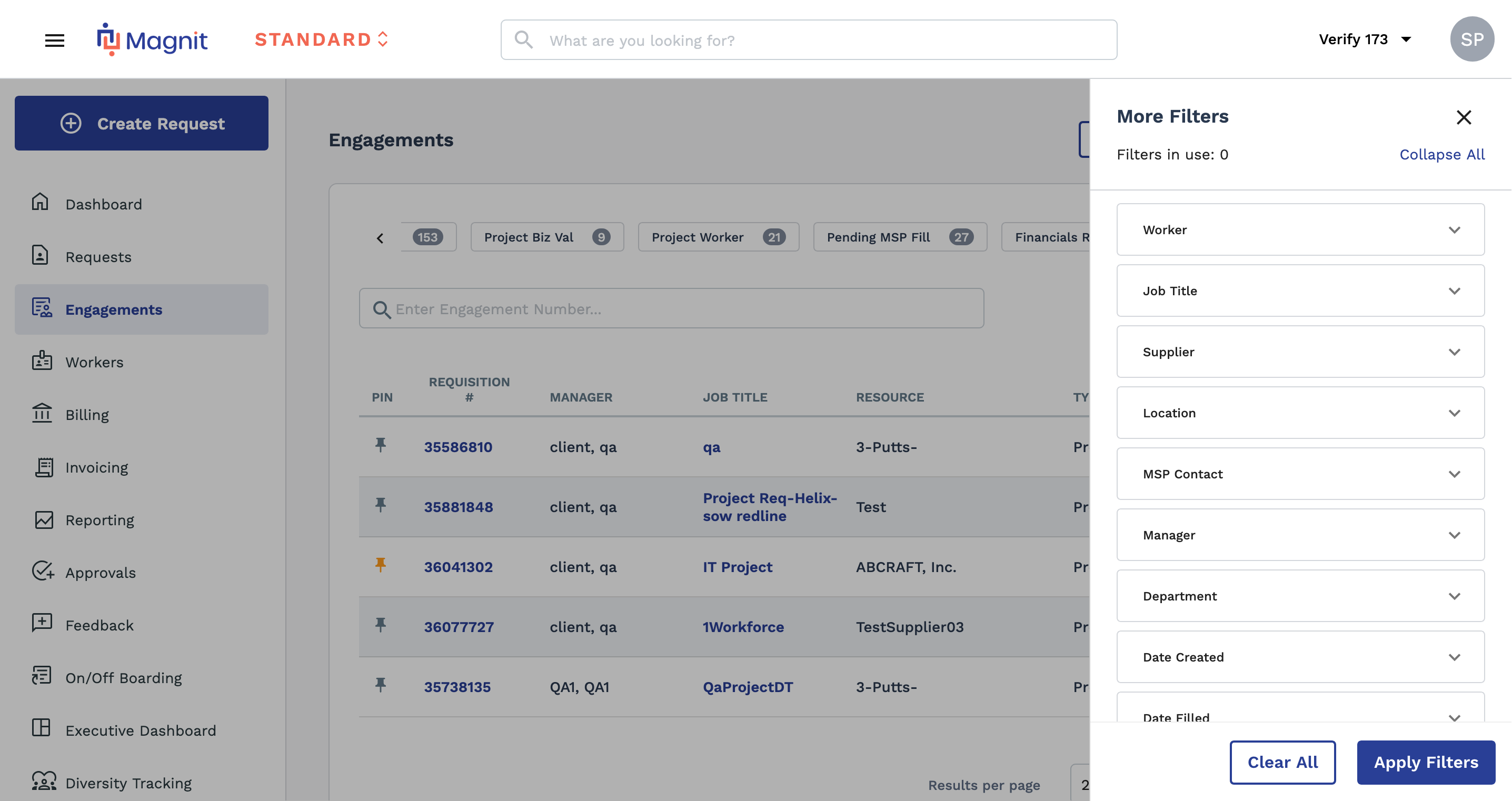Click the Requests document icon
This screenshot has height=801, width=1512.
41,255
